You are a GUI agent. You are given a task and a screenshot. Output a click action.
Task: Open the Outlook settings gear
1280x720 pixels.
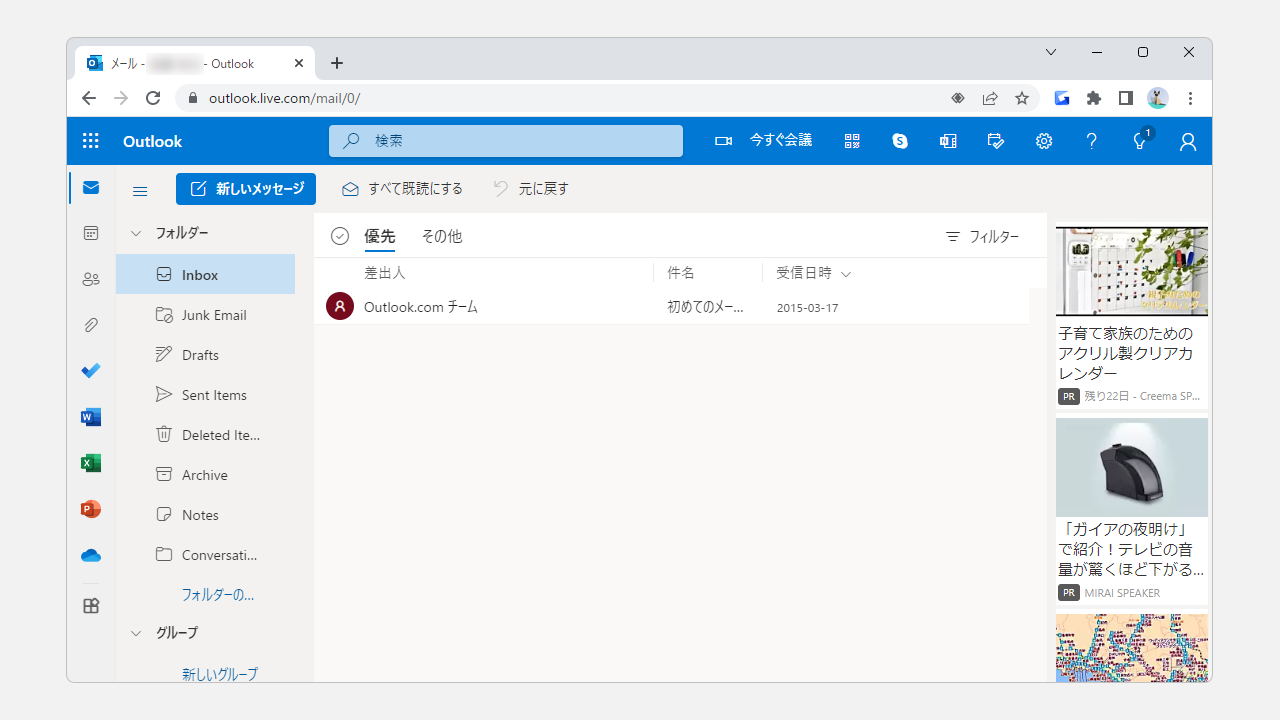click(1043, 140)
